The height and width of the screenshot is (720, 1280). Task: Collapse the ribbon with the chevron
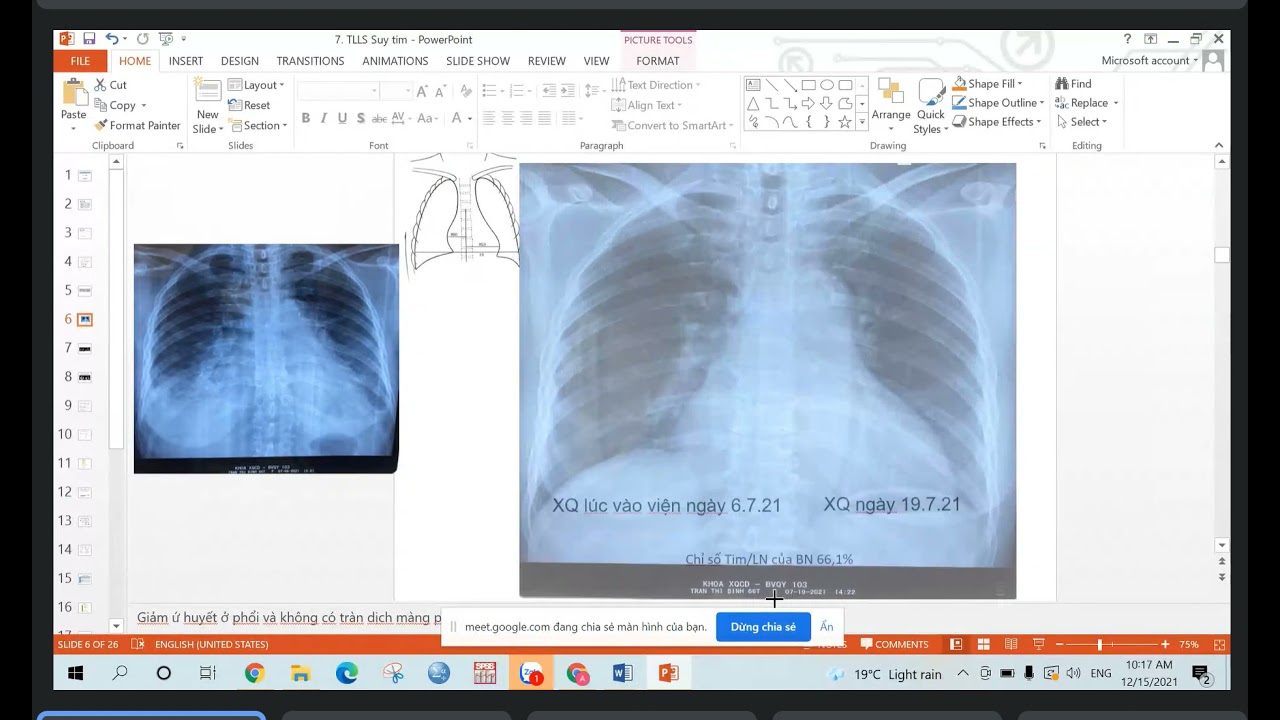click(x=1219, y=146)
